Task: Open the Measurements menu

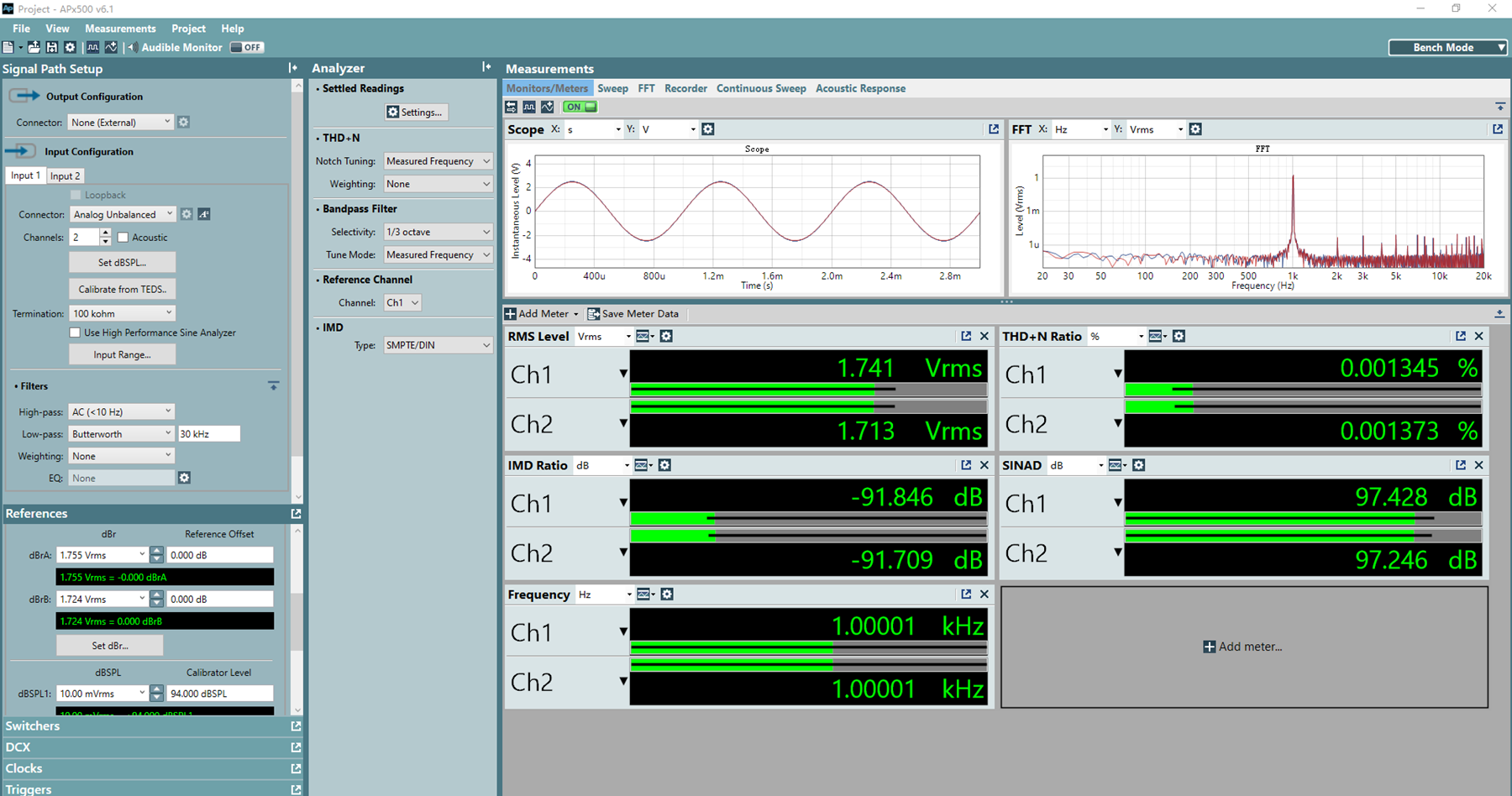Action: click(x=120, y=29)
